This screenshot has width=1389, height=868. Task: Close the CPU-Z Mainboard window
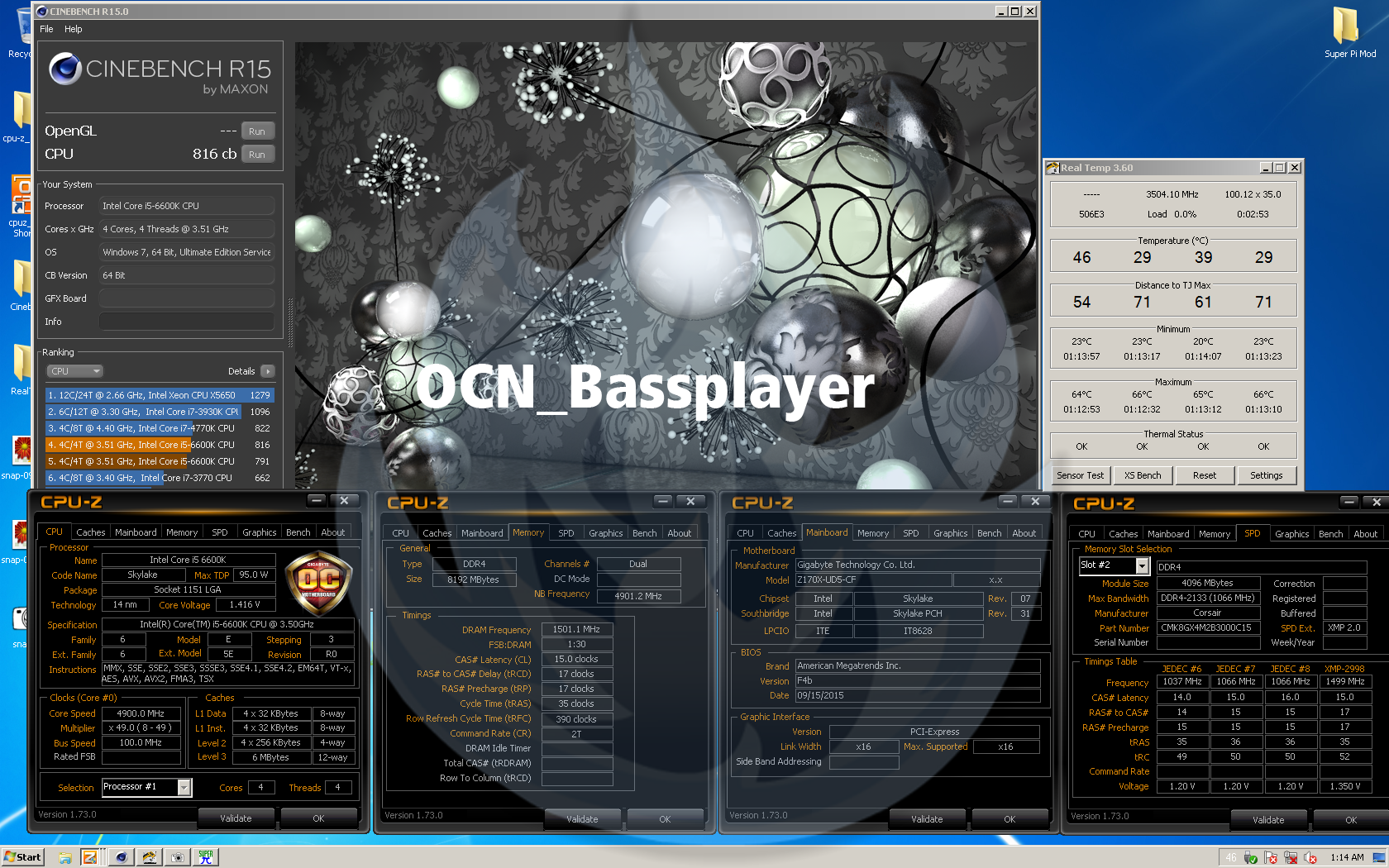point(1035,502)
